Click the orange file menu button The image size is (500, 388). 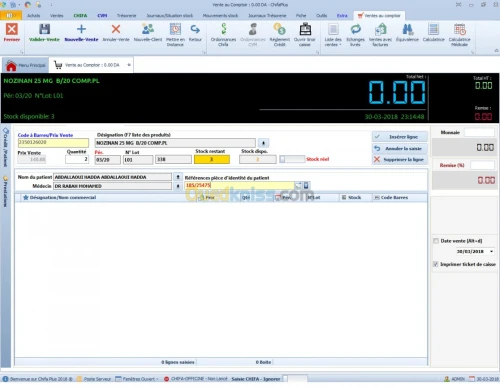11,15
